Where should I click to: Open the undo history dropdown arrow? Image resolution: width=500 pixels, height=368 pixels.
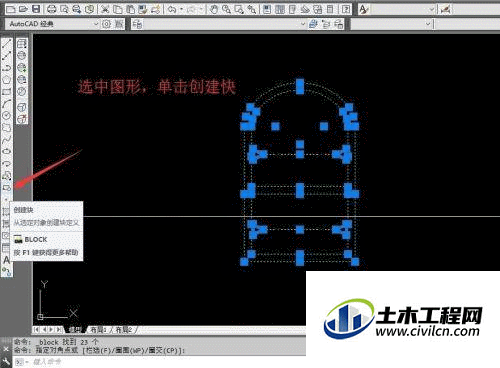click(x=181, y=9)
